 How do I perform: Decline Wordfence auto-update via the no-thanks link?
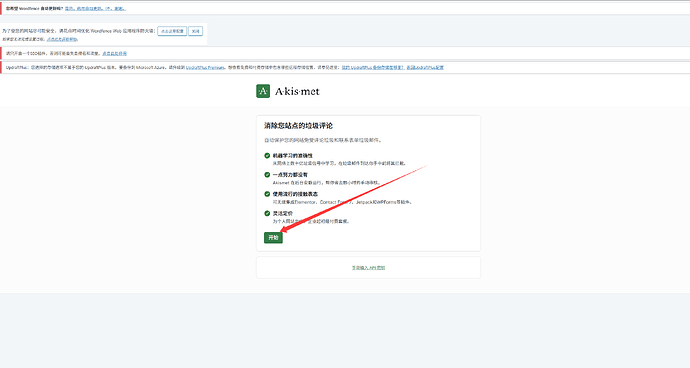pyautogui.click(x=116, y=8)
